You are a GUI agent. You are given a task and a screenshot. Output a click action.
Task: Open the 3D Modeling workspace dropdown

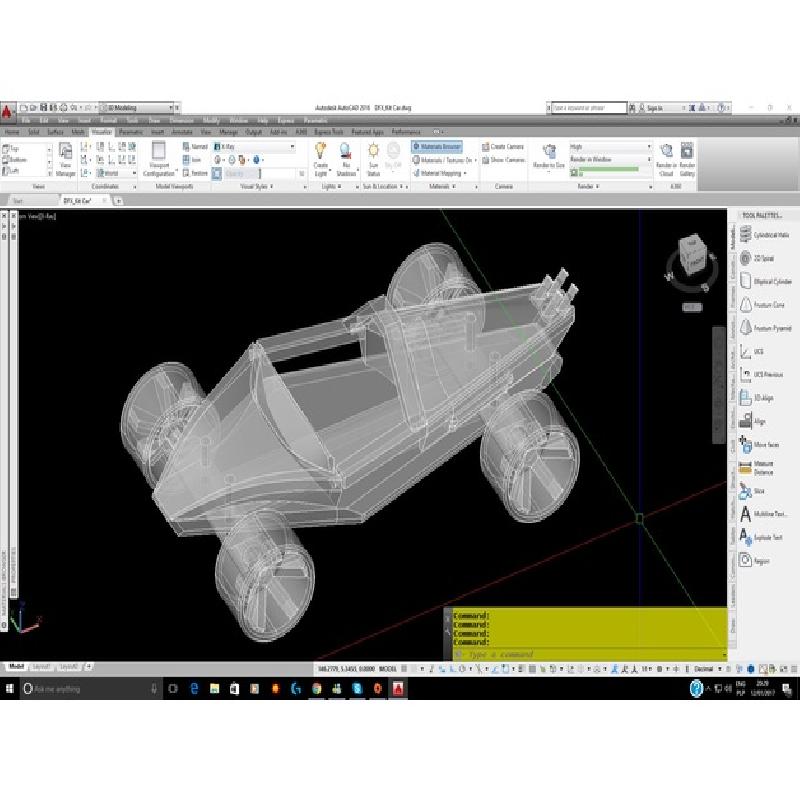pos(137,108)
